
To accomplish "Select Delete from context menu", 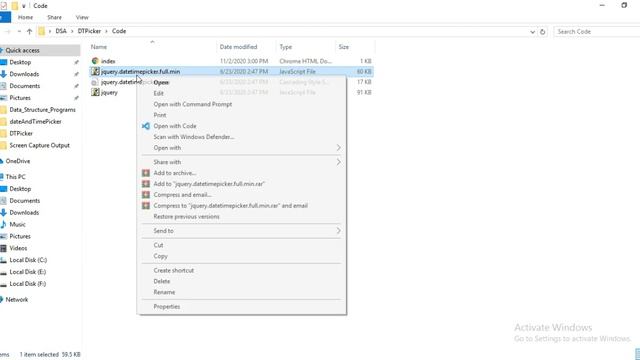I will 241,281.
